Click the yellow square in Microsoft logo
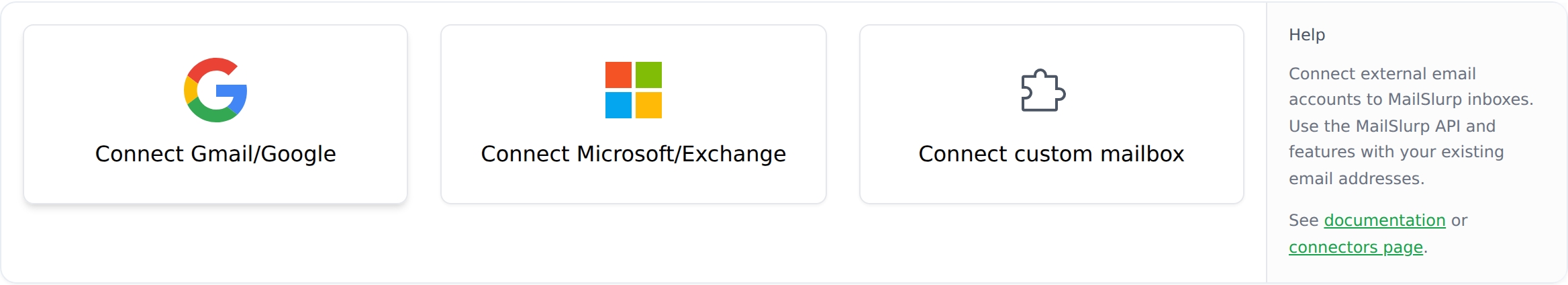 coord(648,106)
